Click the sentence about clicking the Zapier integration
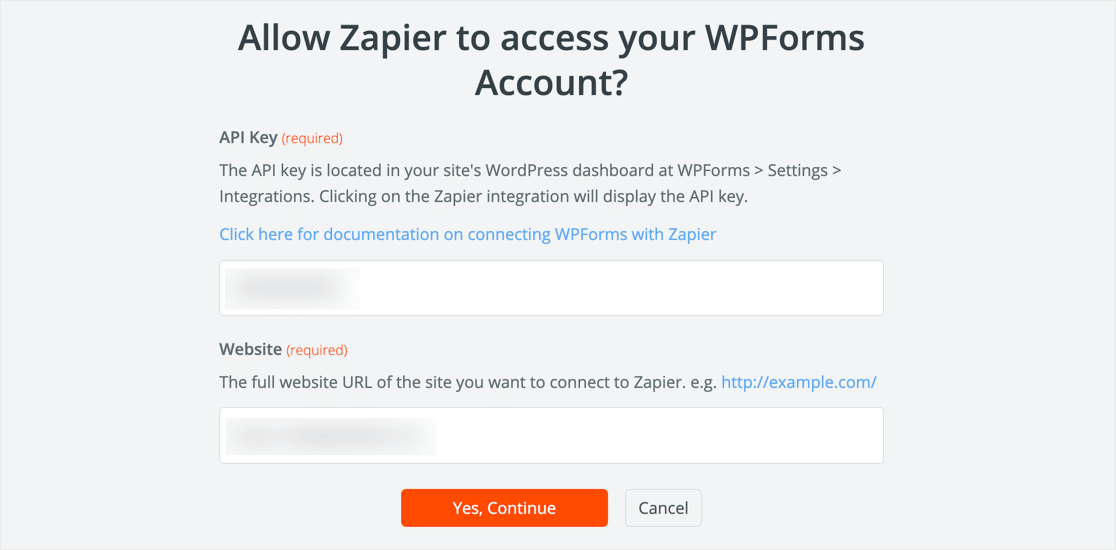This screenshot has width=1116, height=550. coord(530,196)
